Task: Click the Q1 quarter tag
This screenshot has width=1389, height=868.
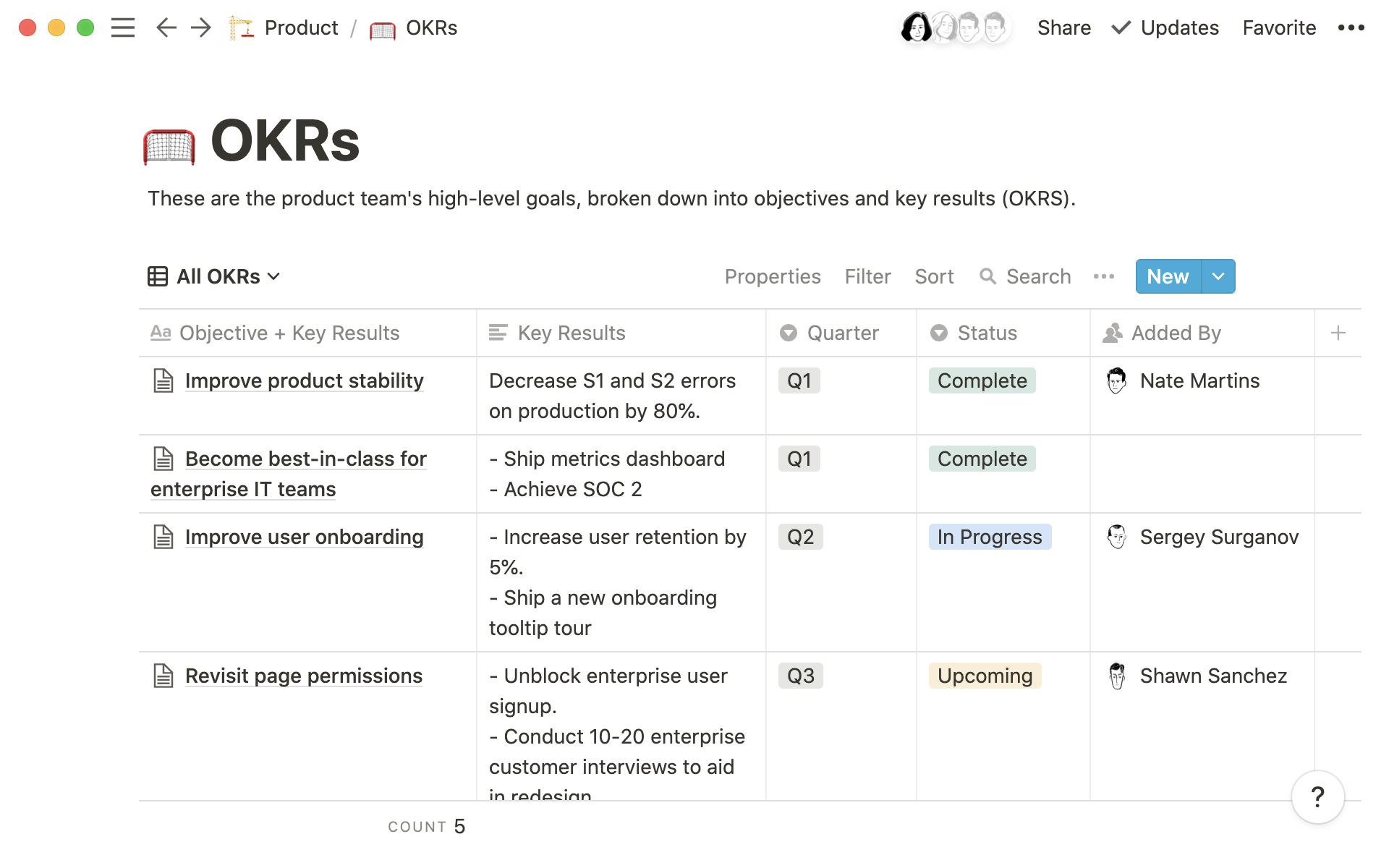Action: [x=799, y=380]
